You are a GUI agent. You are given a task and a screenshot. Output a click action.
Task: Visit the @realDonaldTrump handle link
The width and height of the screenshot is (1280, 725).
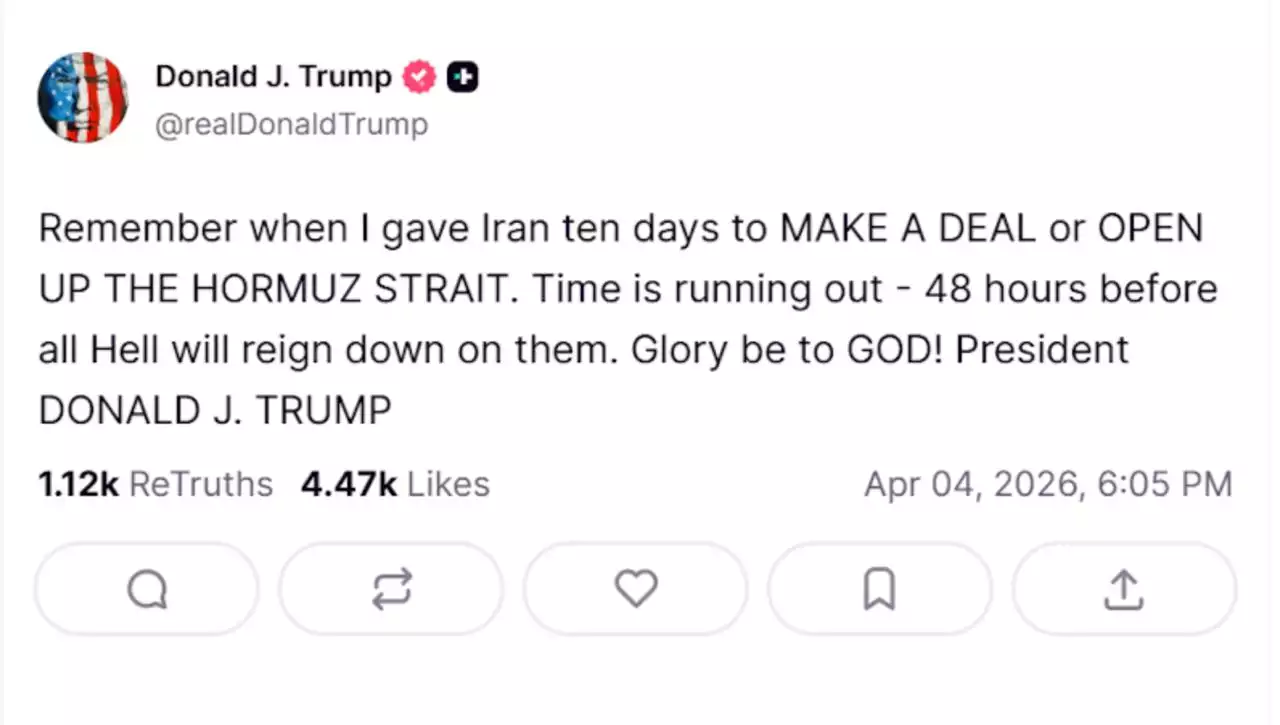tap(291, 124)
